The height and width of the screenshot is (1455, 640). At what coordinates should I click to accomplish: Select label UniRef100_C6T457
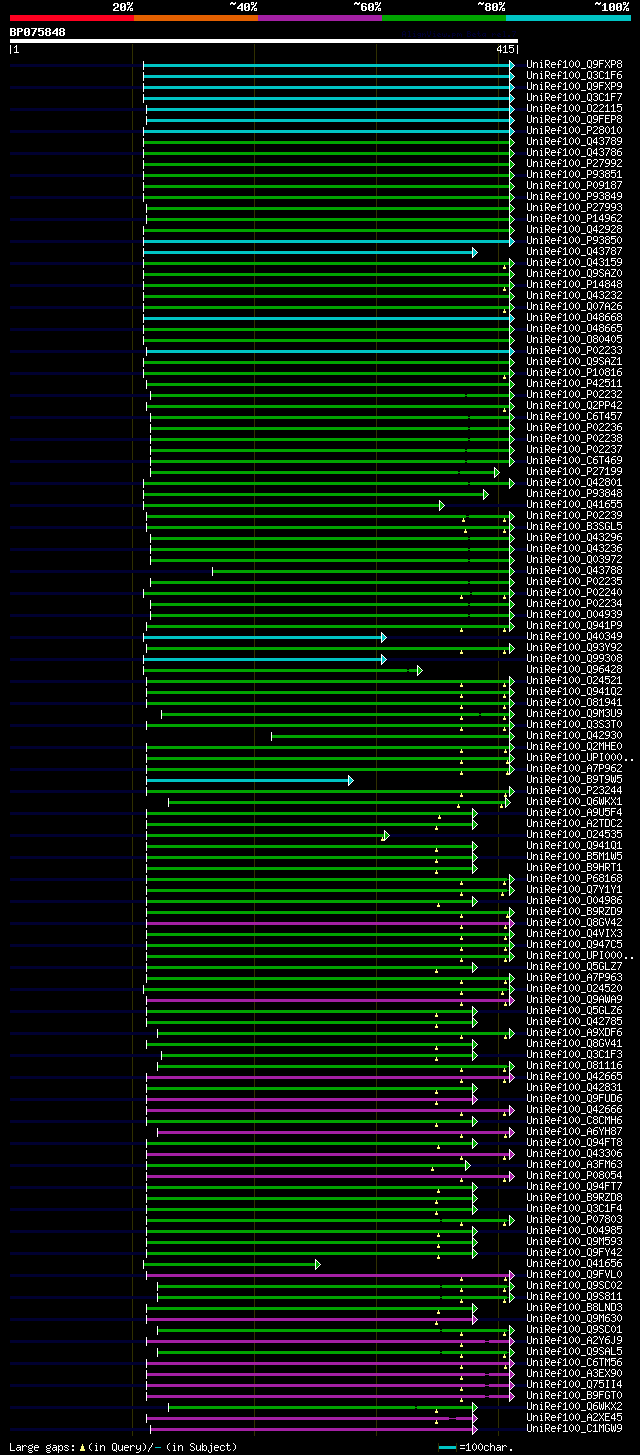(x=574, y=416)
